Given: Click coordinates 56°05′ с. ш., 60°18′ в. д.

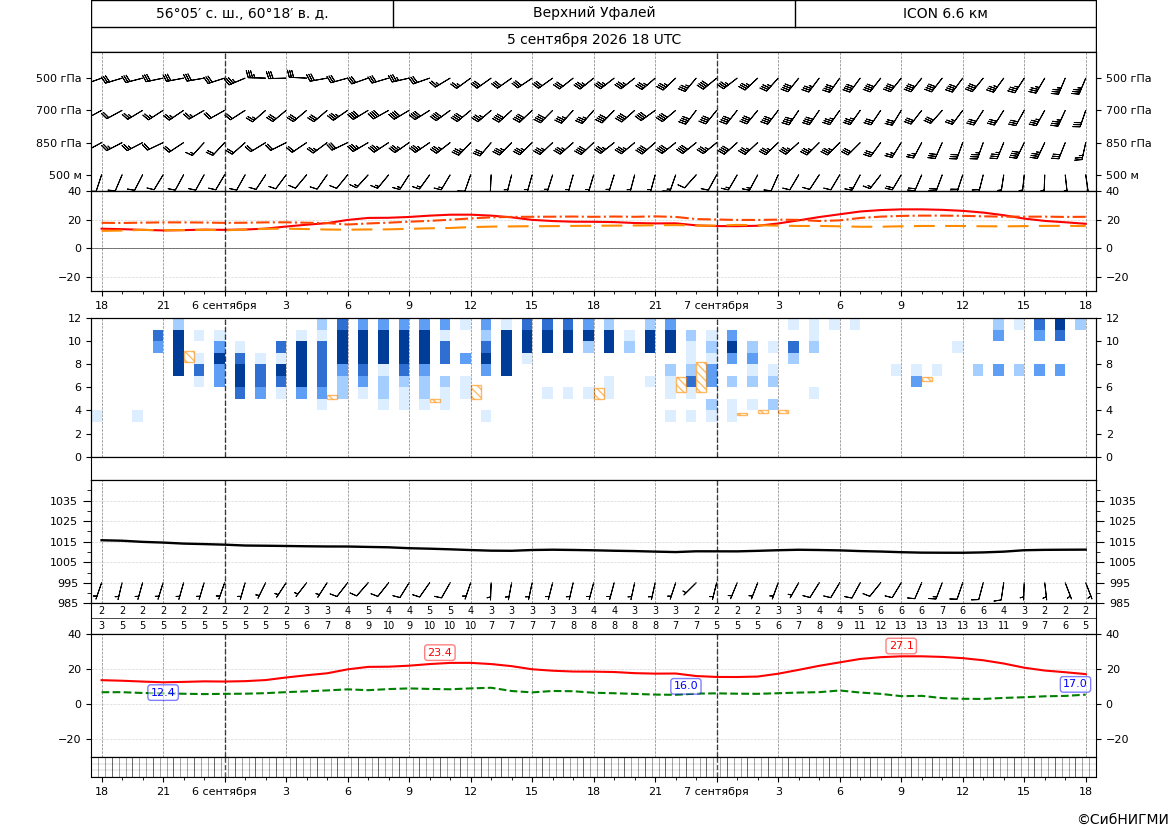Looking at the screenshot, I should click(242, 13).
